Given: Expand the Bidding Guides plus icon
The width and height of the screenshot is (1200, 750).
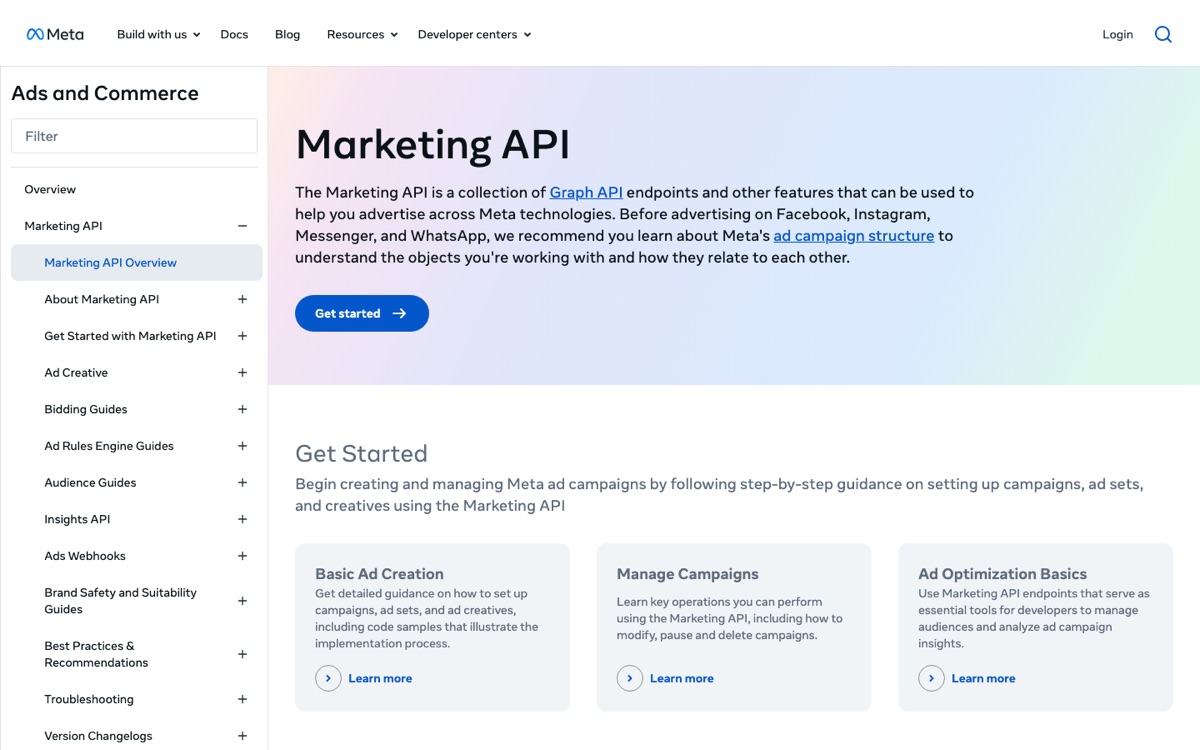Looking at the screenshot, I should point(242,409).
